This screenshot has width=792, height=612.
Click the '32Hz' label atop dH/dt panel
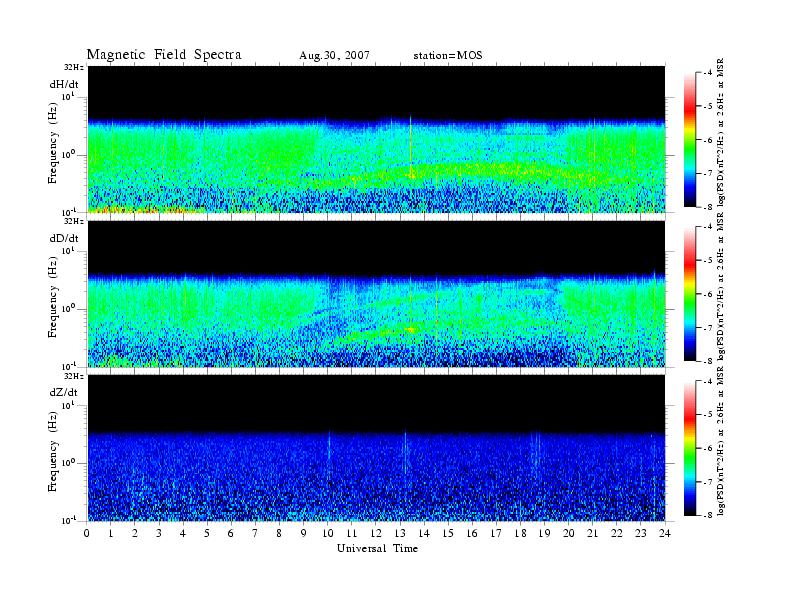point(74,67)
